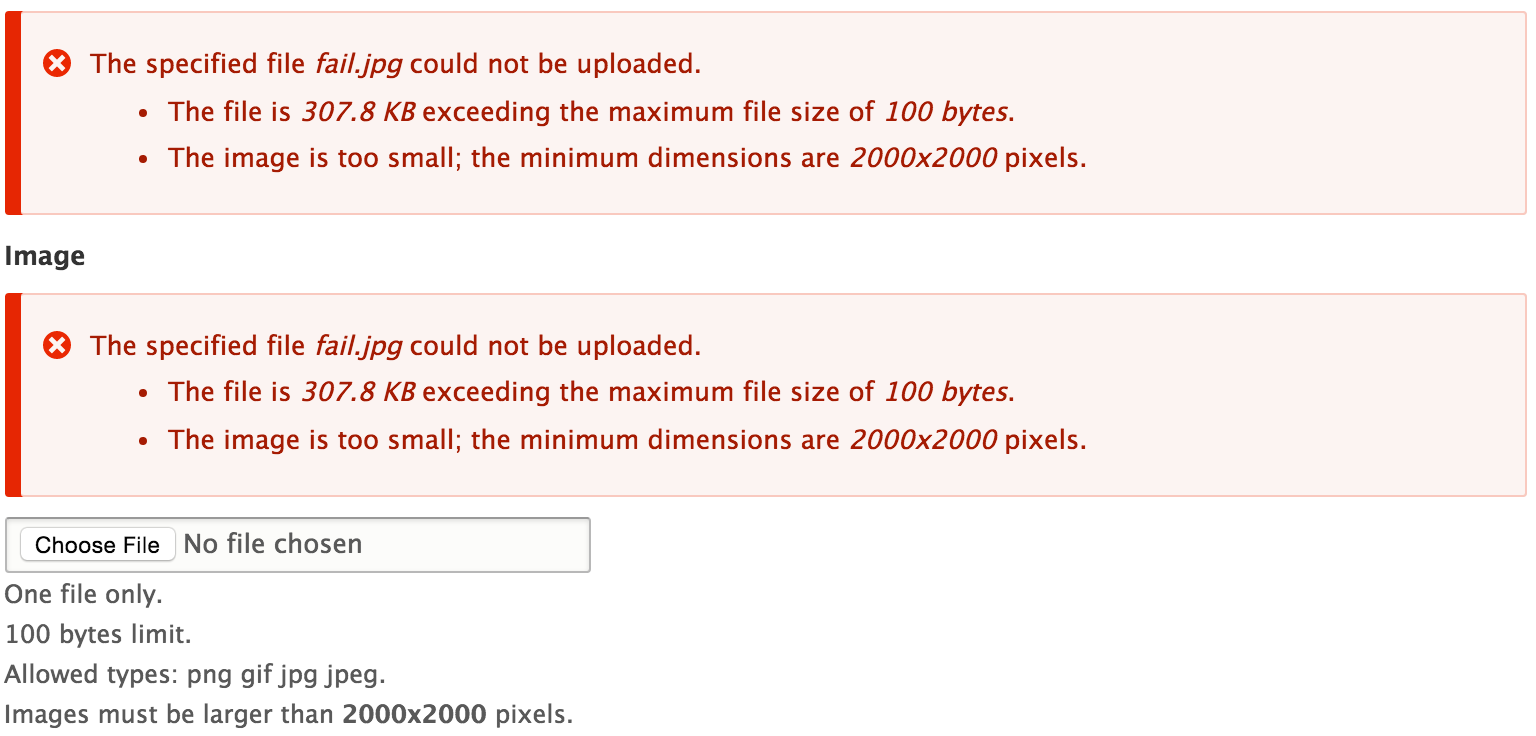Image resolution: width=1536 pixels, height=736 pixels.
Task: Click 100 bytes text in lower error message
Action: pos(946,392)
